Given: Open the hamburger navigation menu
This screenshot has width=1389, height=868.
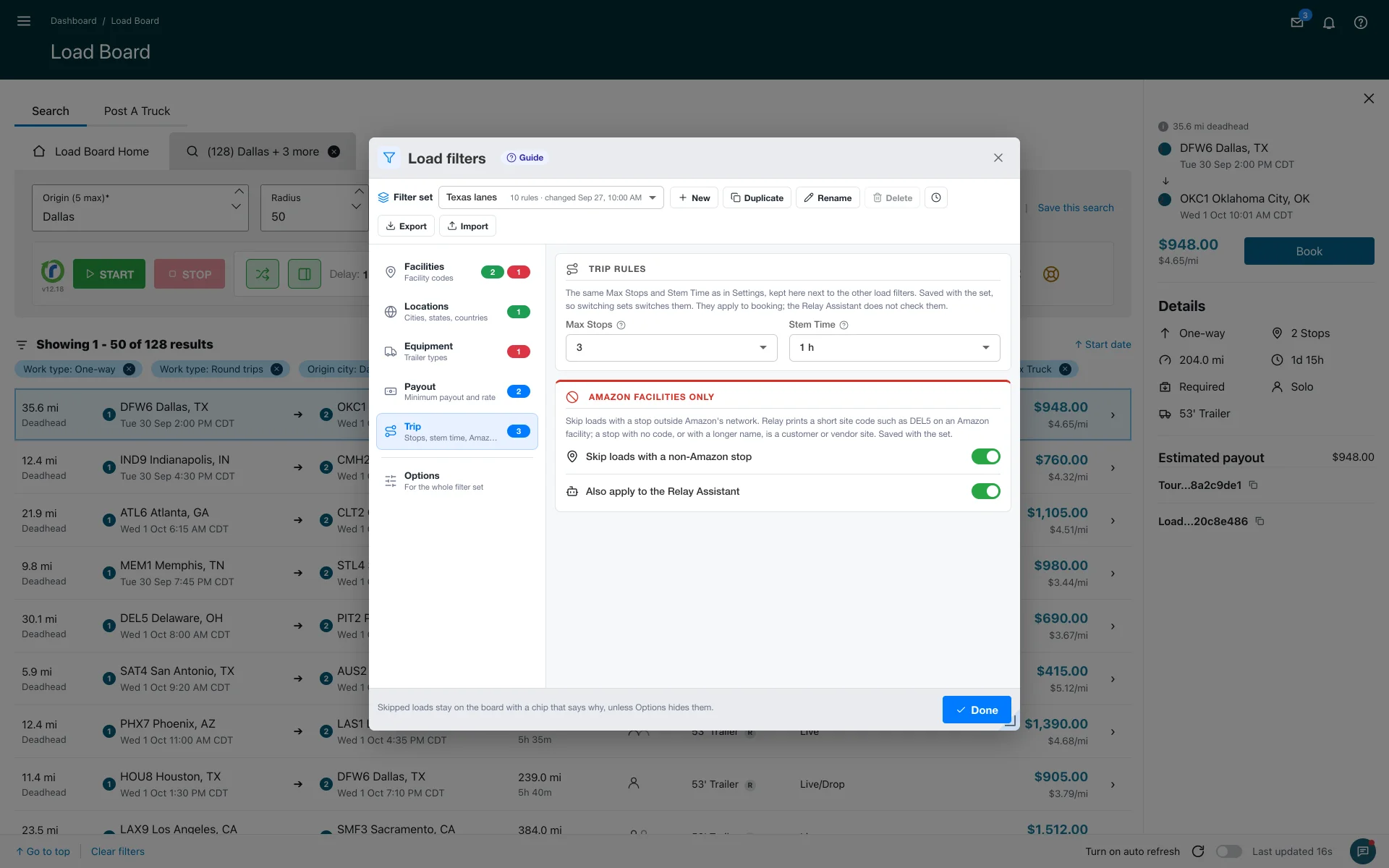Looking at the screenshot, I should pyautogui.click(x=24, y=21).
